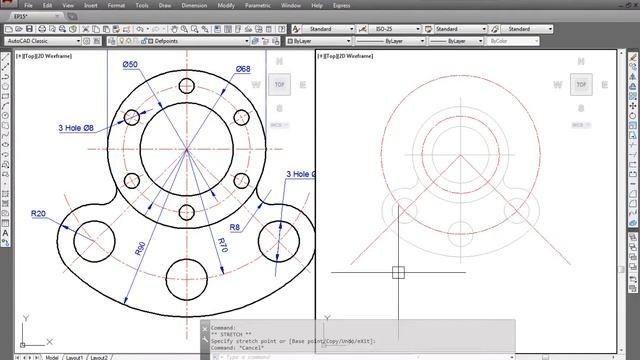Click the Zoom Realtime magnifier icon
640x360 pixels.
(184, 29)
